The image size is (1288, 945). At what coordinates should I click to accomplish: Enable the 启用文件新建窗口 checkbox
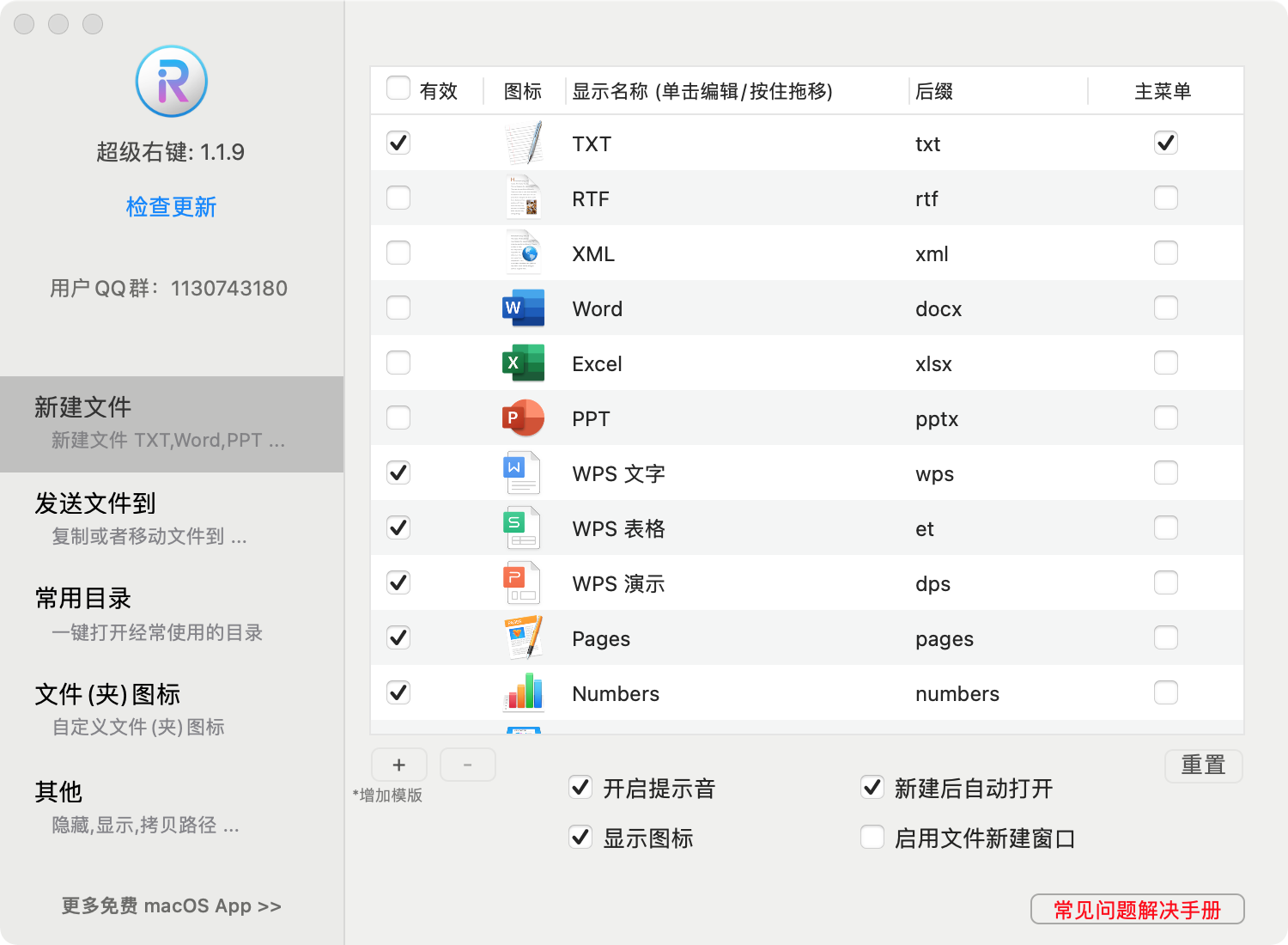pos(872,837)
